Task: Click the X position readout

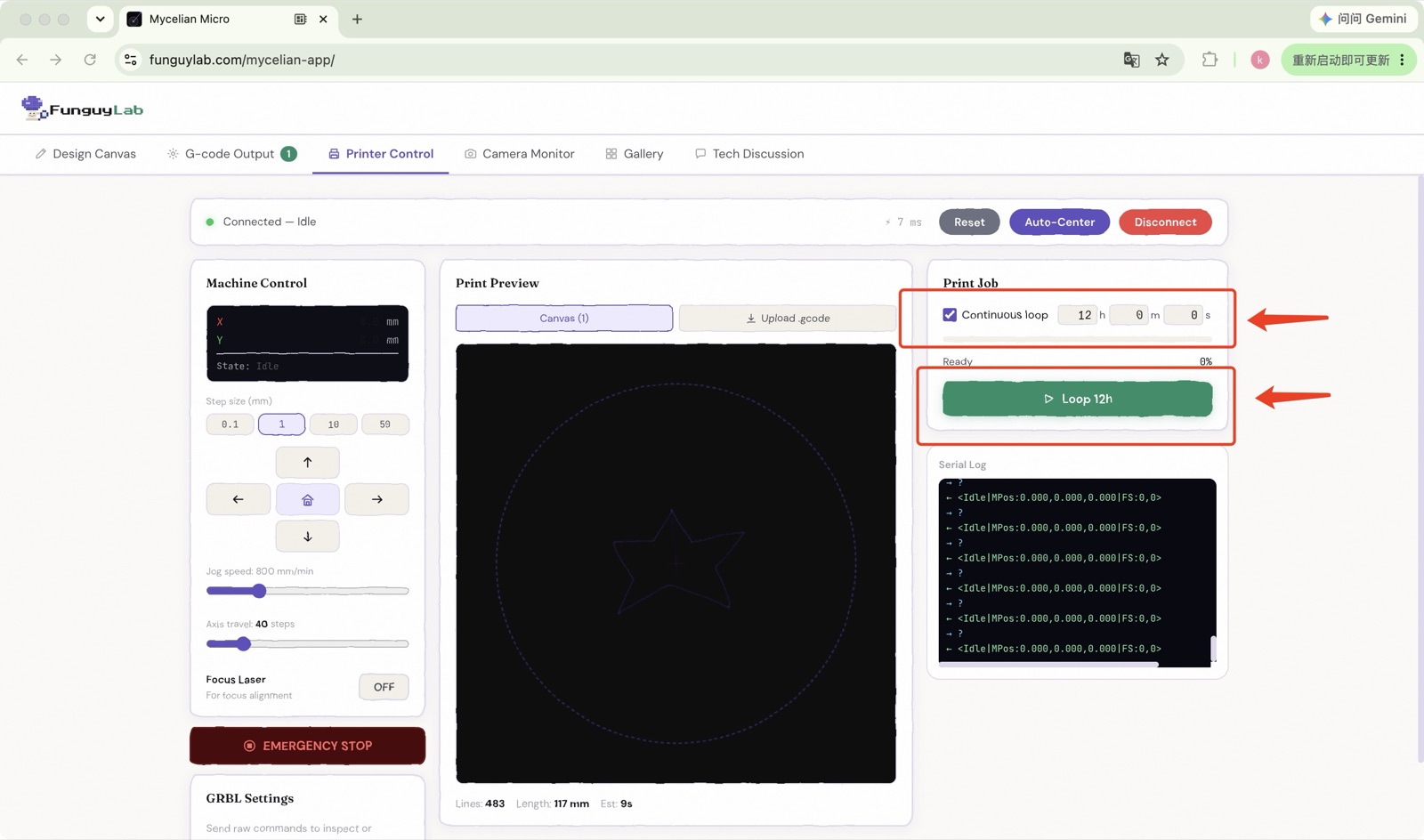Action: point(307,321)
